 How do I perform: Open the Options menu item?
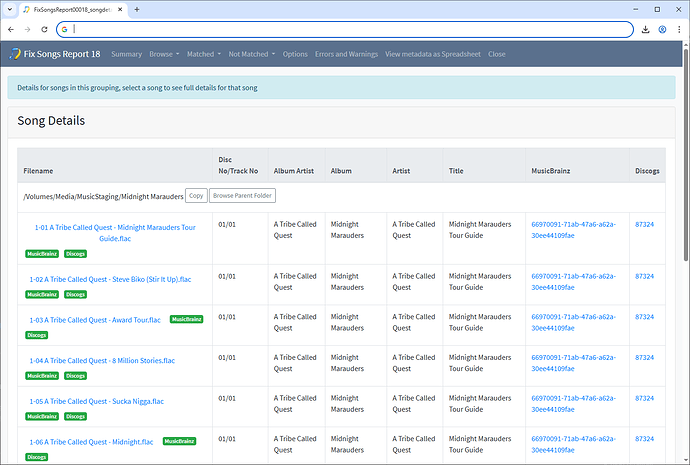click(295, 54)
